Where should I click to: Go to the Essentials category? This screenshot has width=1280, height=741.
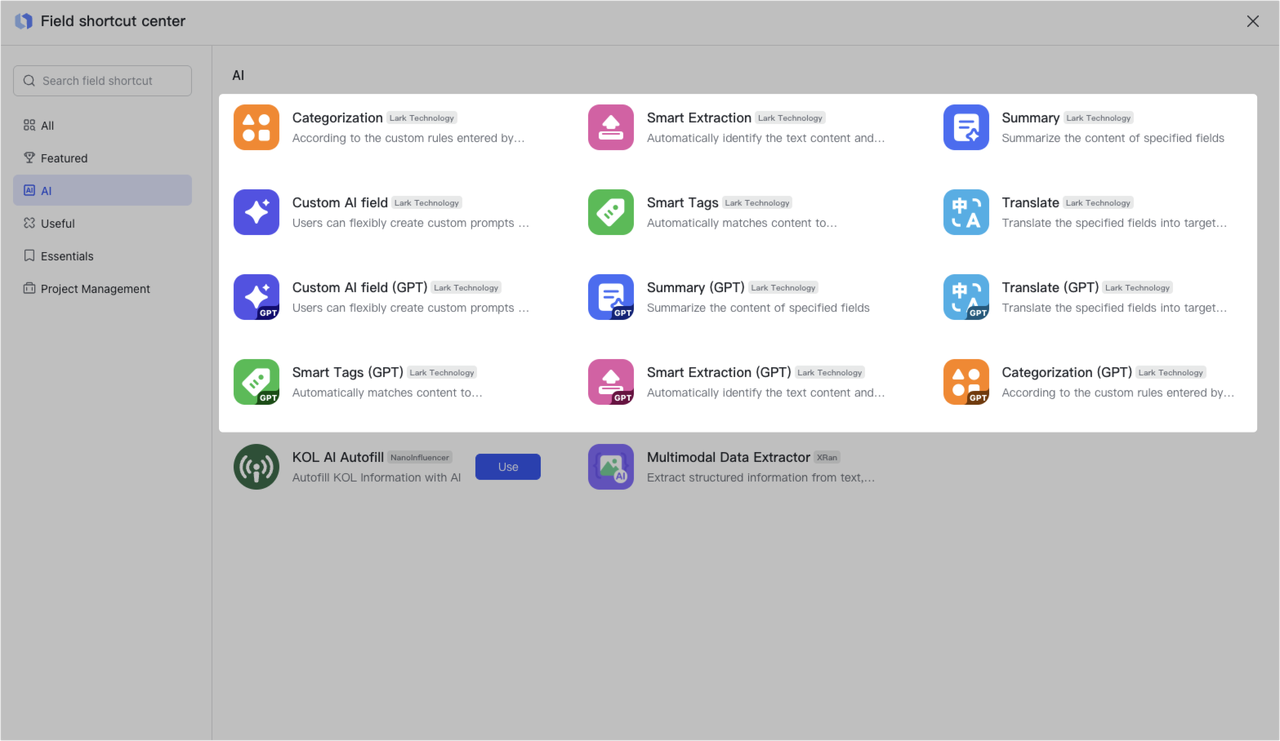[x=66, y=256]
